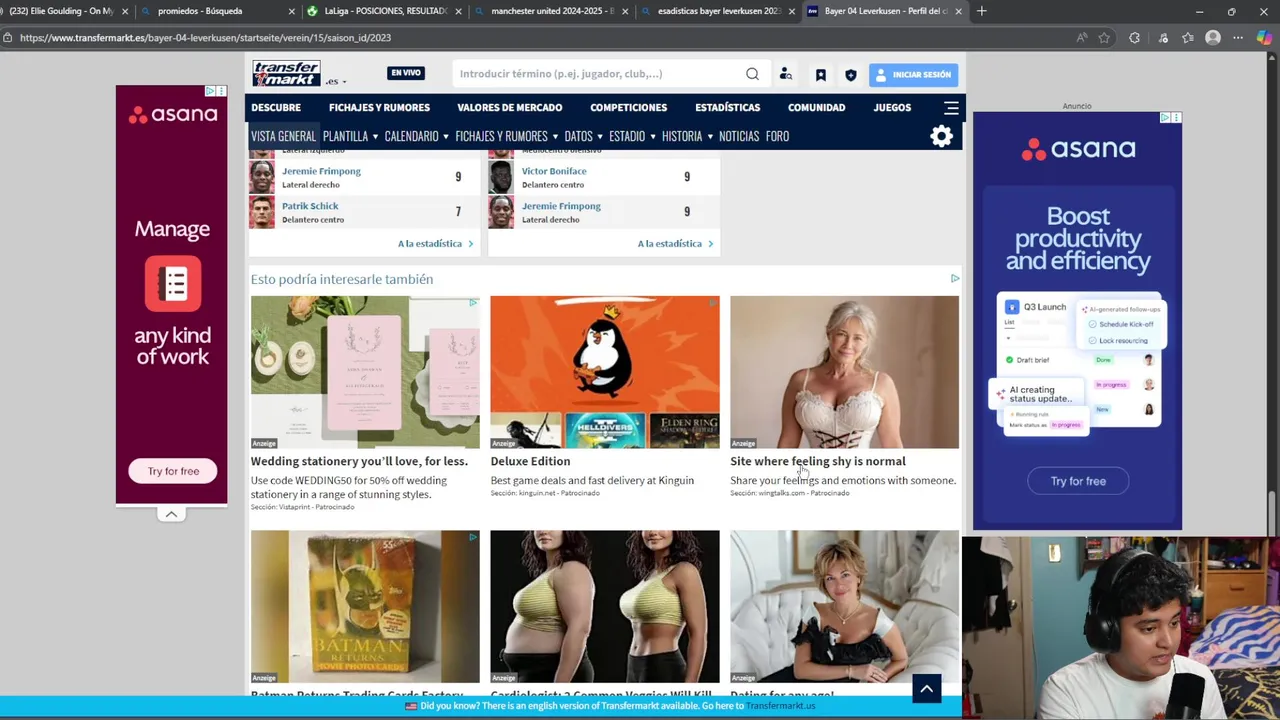Click the shield icon next to login
The height and width of the screenshot is (720, 1280).
click(851, 74)
